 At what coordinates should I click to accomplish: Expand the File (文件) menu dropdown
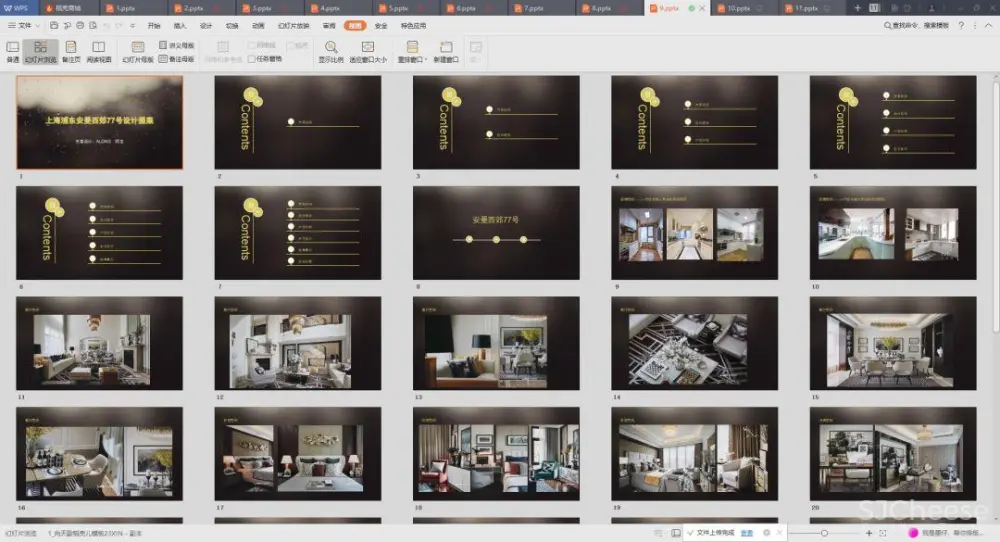tap(24, 25)
